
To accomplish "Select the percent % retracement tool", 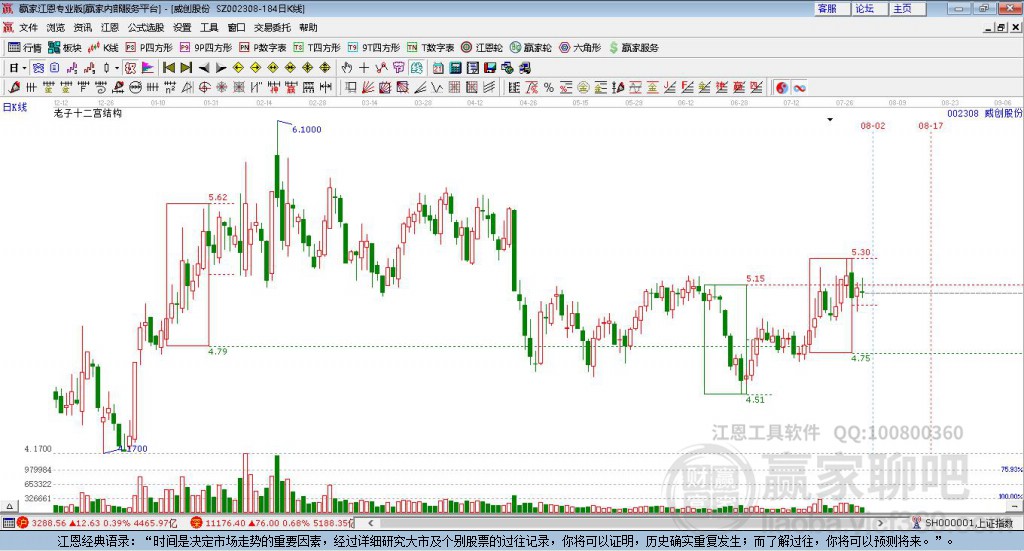I will [549, 87].
